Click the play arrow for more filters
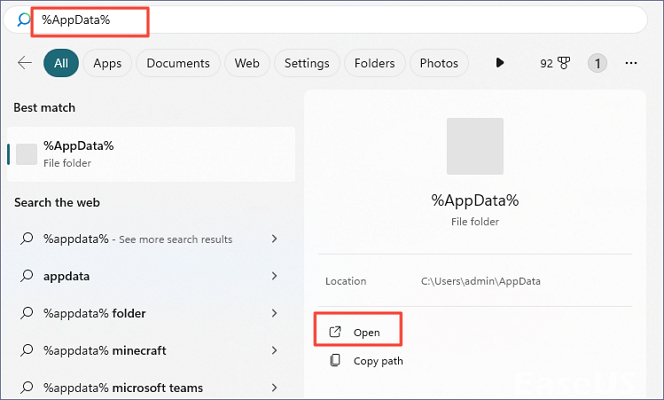The height and width of the screenshot is (400, 664). click(x=500, y=63)
